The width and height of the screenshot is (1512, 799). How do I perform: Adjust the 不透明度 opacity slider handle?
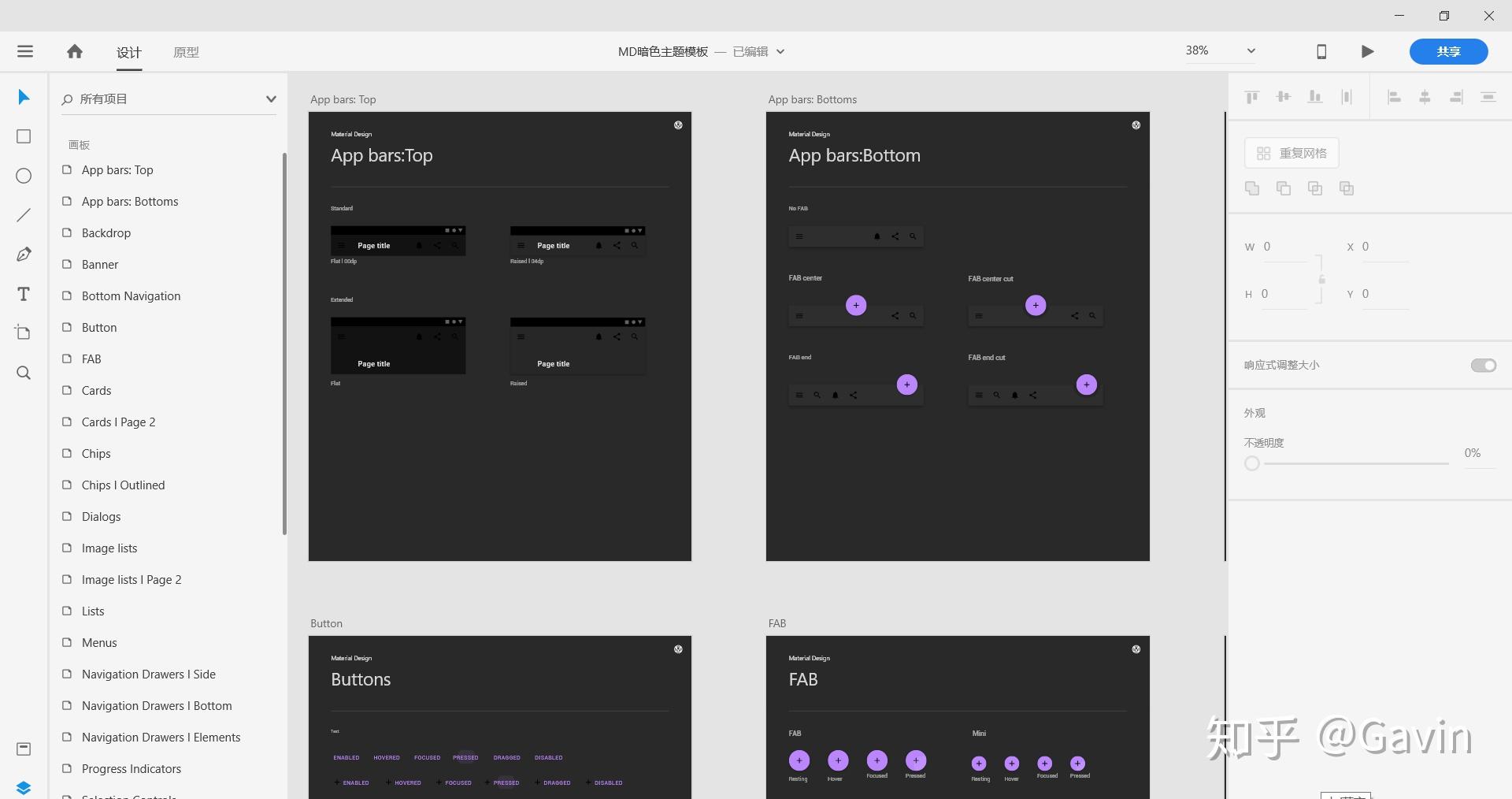pyautogui.click(x=1252, y=463)
